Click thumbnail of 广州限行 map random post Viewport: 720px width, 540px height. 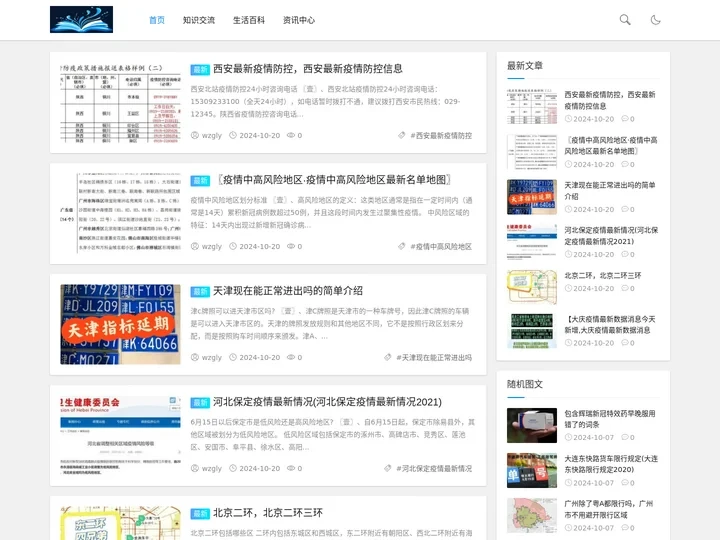click(x=532, y=516)
